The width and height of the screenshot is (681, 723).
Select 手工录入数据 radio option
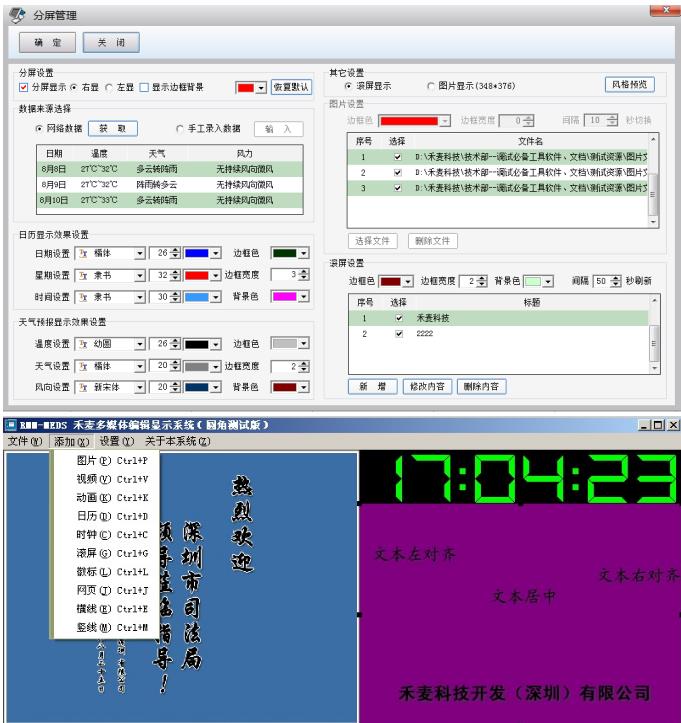180,128
